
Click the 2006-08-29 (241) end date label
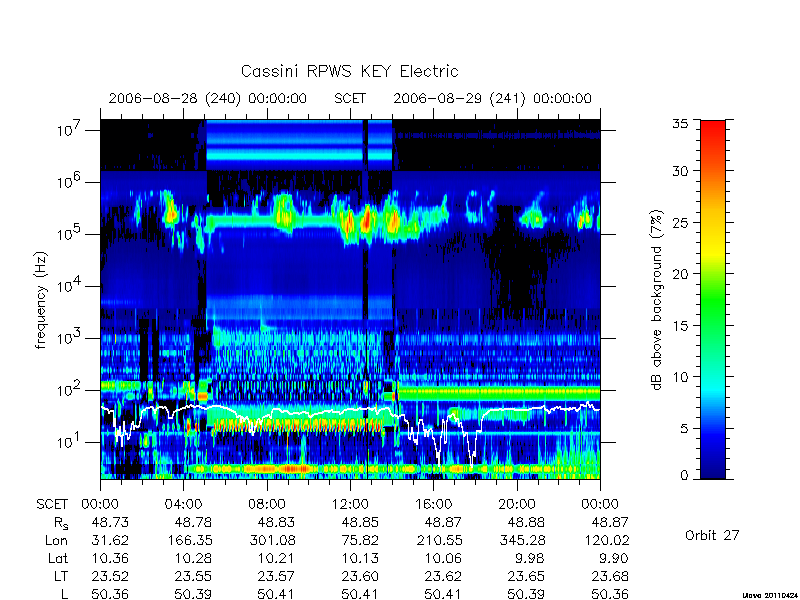[x=492, y=98]
